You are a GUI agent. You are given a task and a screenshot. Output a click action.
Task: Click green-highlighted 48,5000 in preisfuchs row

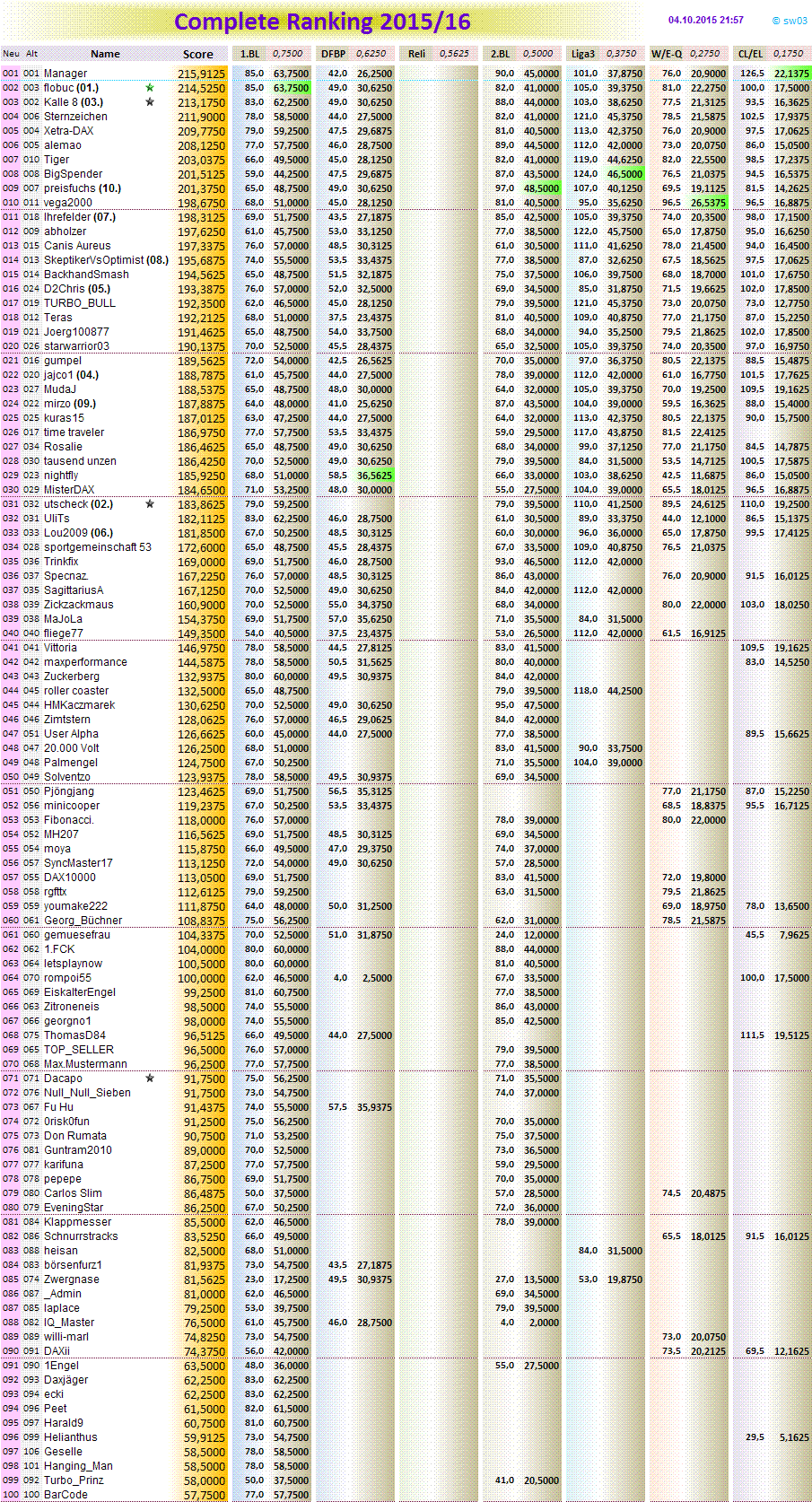[541, 188]
